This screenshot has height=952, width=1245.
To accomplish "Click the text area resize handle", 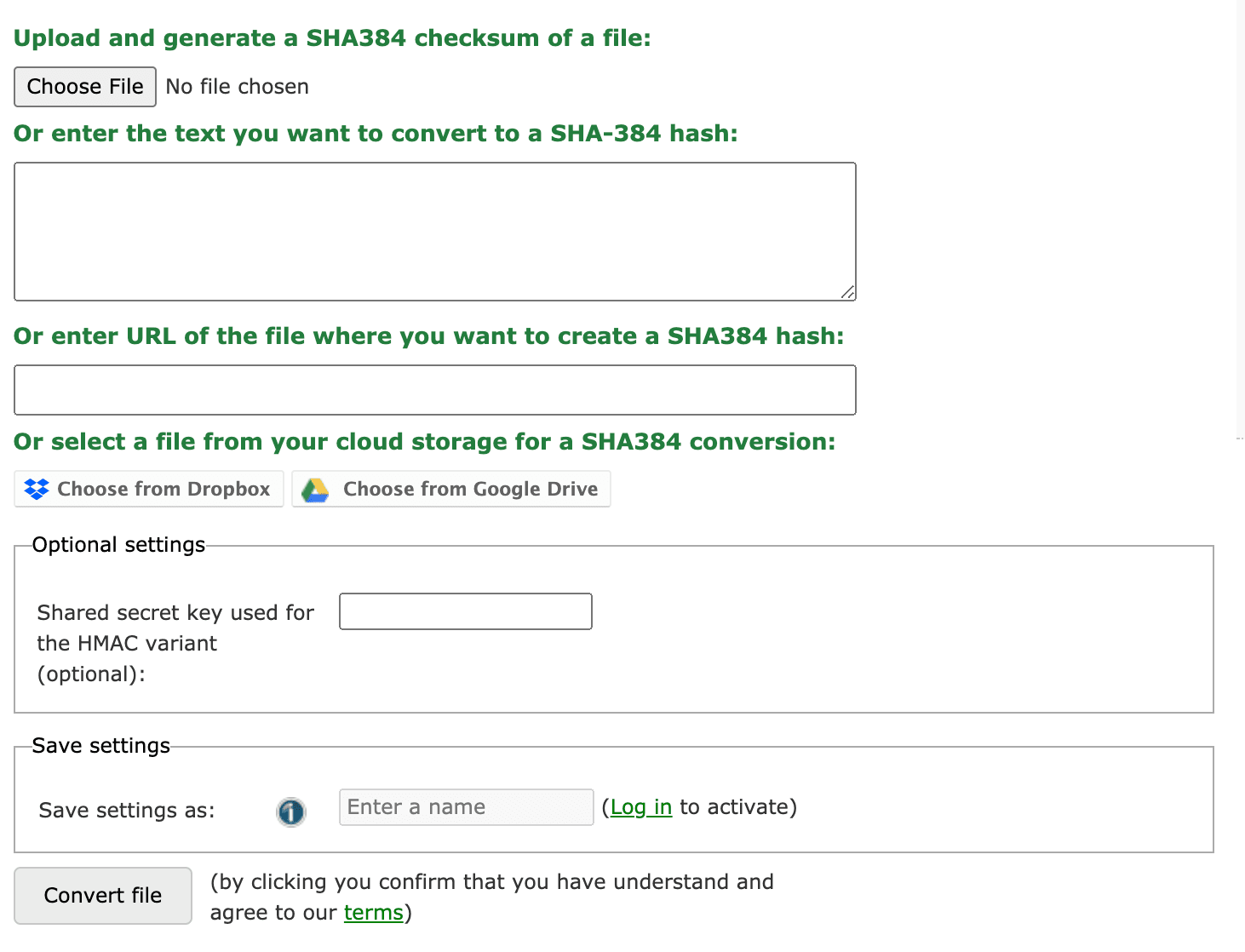I will [847, 292].
